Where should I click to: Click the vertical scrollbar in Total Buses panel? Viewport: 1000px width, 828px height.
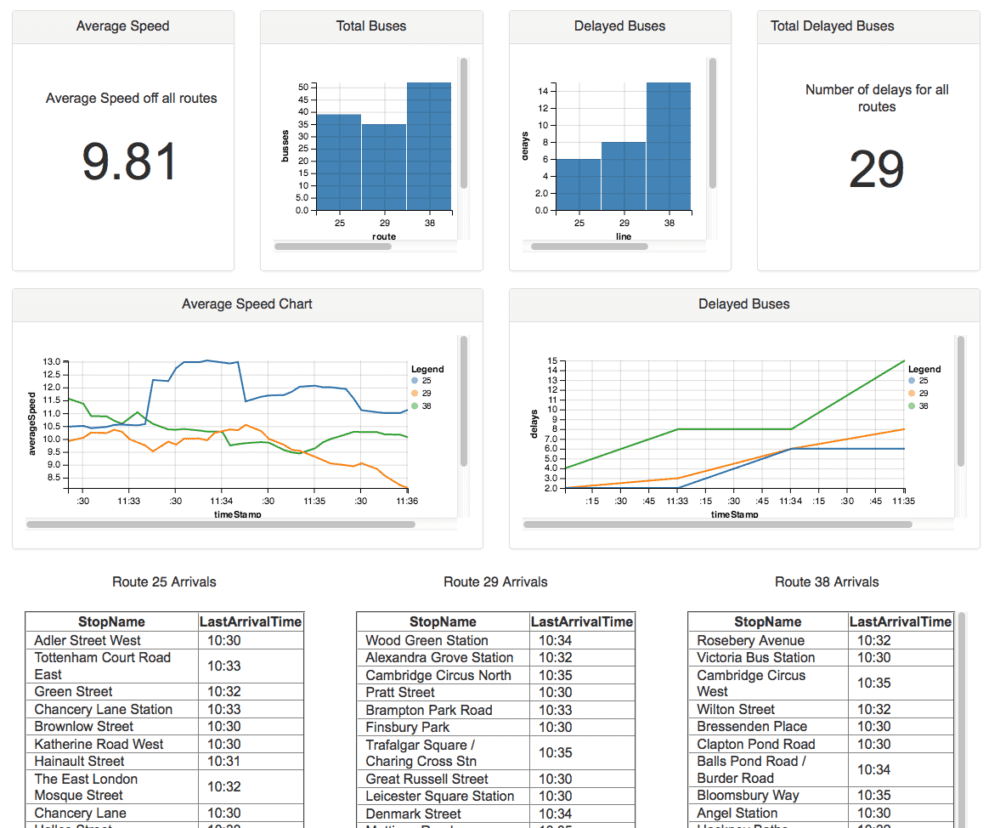[x=464, y=122]
